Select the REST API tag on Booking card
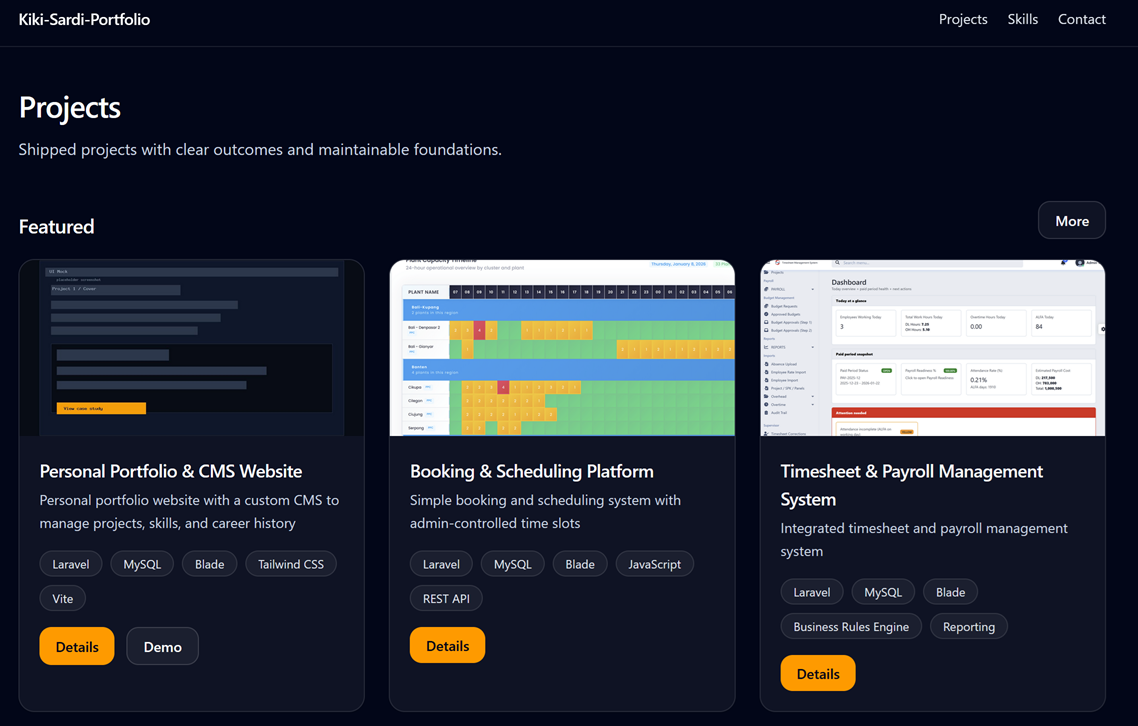Screen dimensions: 1138x726 [447, 598]
